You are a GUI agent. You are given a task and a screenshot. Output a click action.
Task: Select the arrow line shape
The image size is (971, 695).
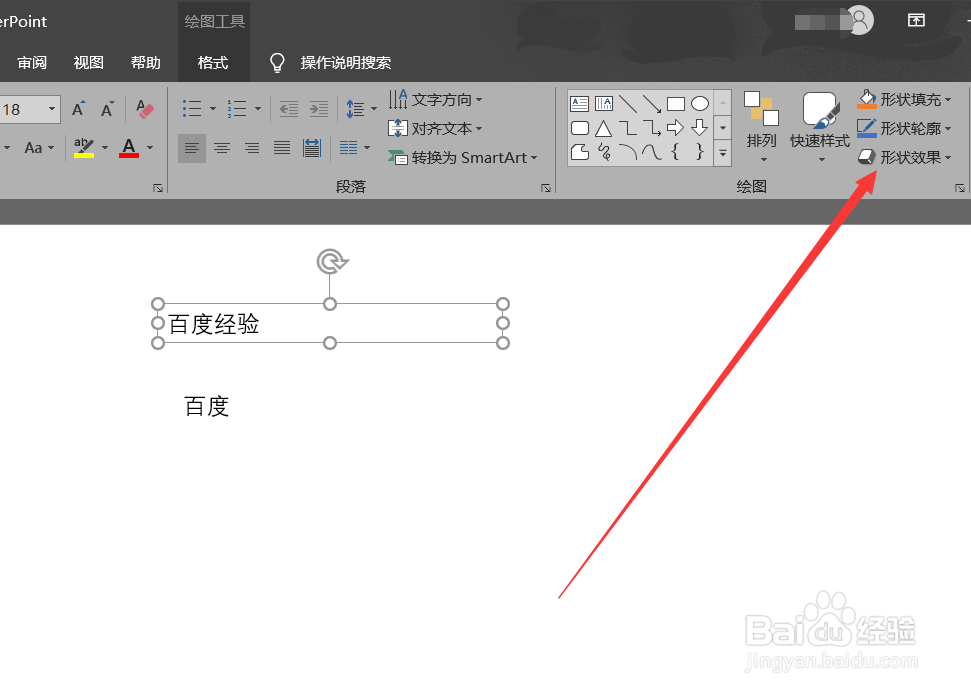(x=651, y=103)
